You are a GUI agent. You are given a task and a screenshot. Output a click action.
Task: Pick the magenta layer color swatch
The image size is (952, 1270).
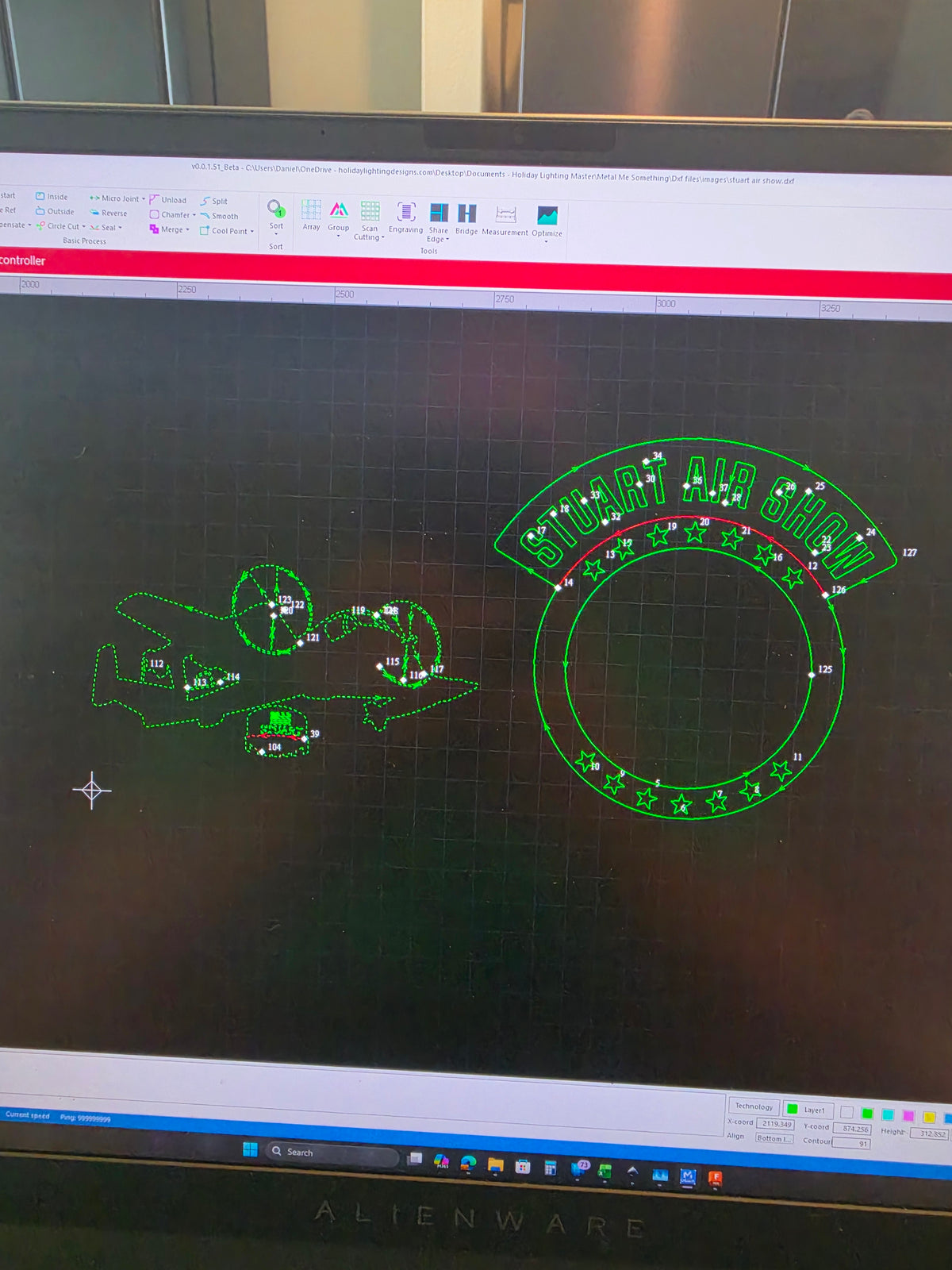point(908,1115)
